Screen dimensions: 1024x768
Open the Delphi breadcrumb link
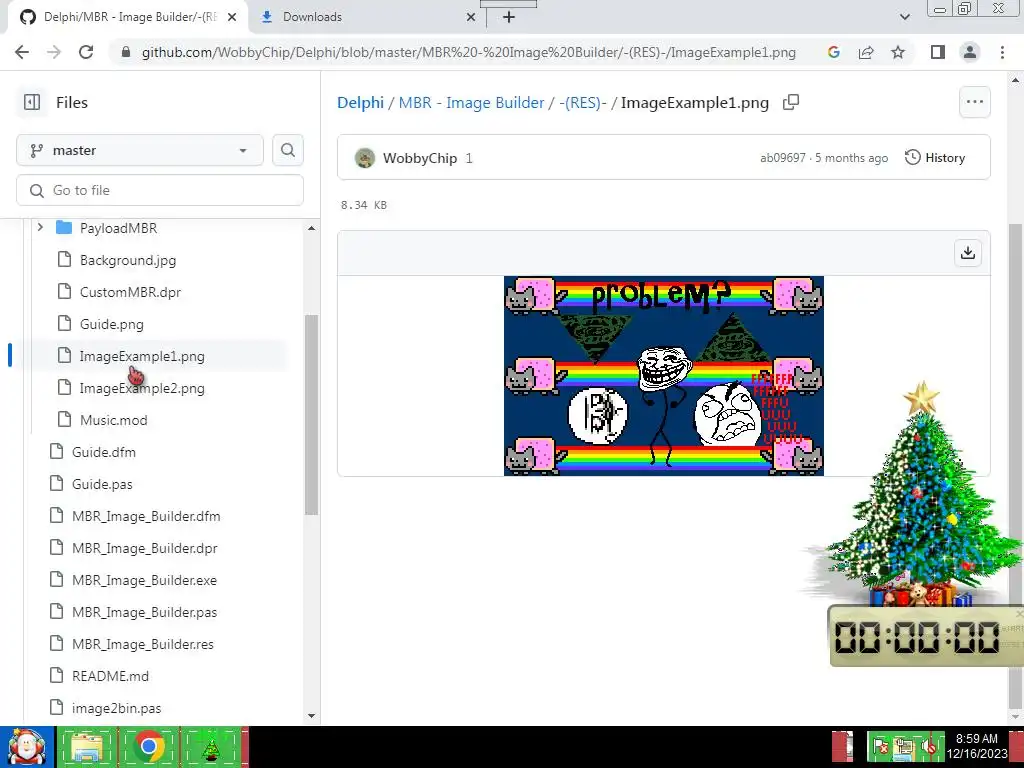pyautogui.click(x=360, y=103)
